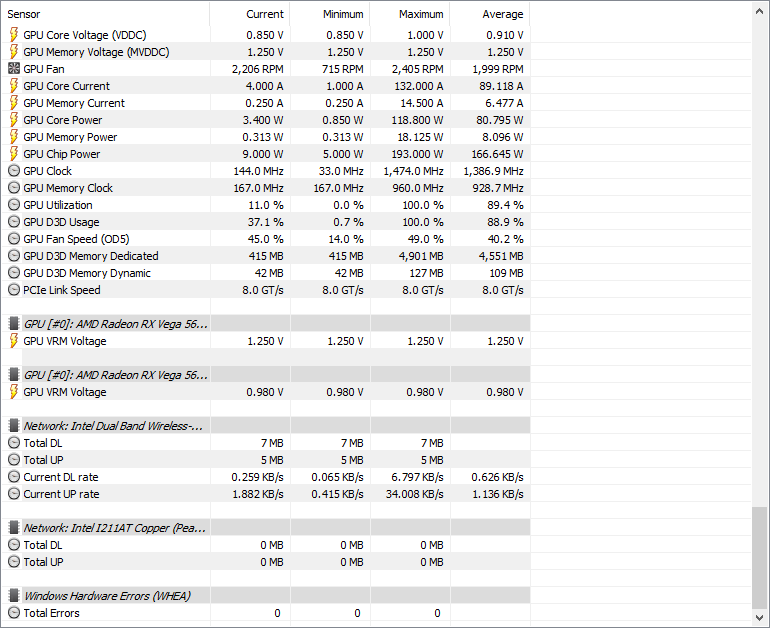Click the Current column header
770x628 pixels.
click(249, 14)
